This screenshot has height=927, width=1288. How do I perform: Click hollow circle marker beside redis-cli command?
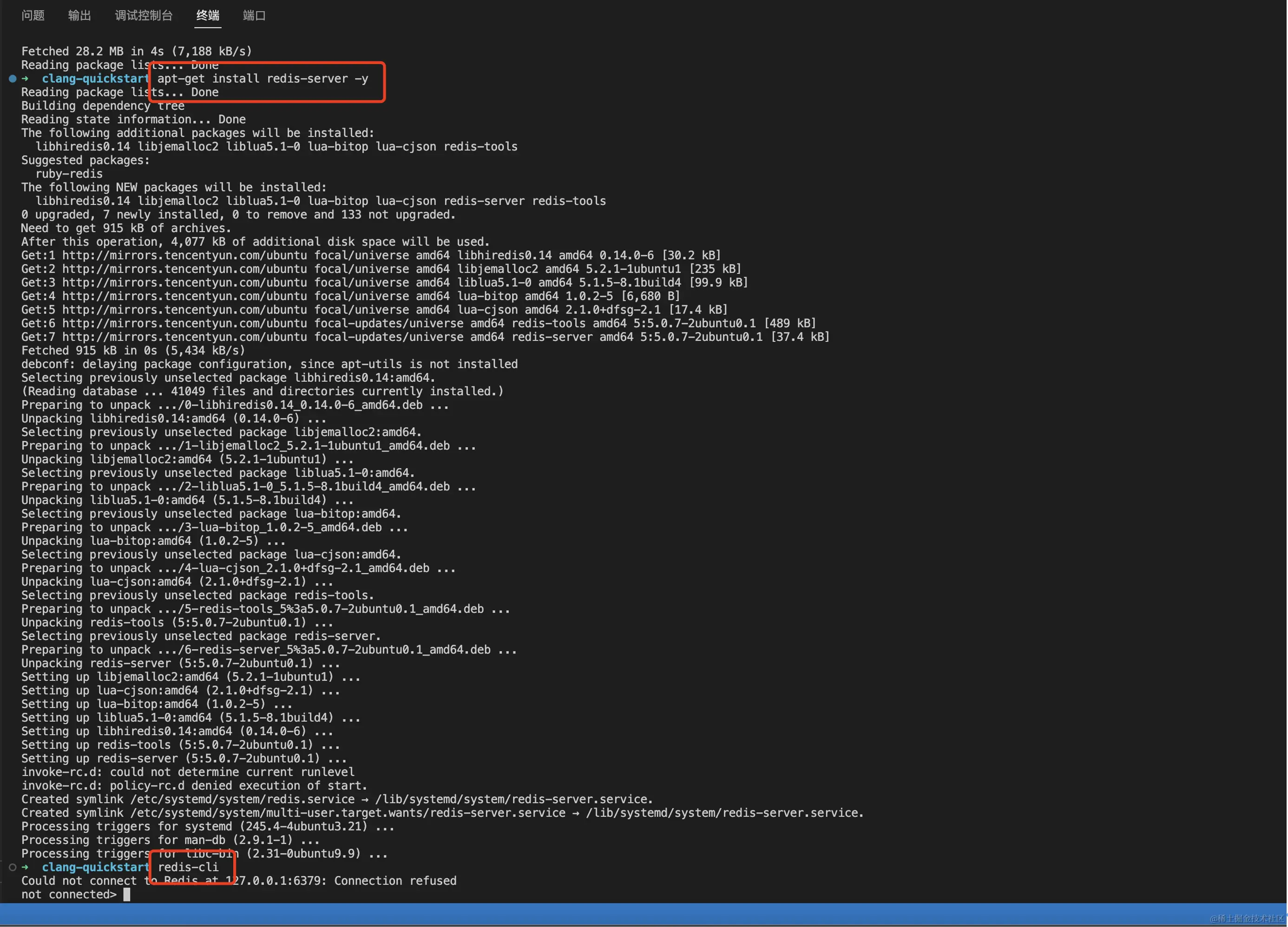pyautogui.click(x=13, y=868)
